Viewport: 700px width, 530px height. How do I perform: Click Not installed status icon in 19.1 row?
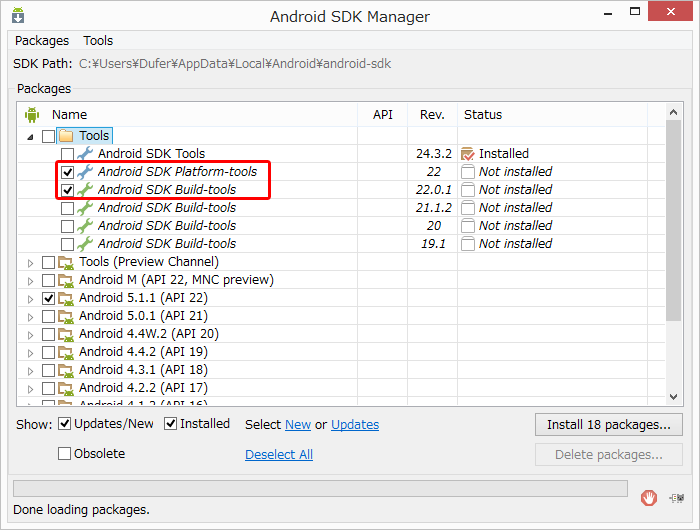467,244
